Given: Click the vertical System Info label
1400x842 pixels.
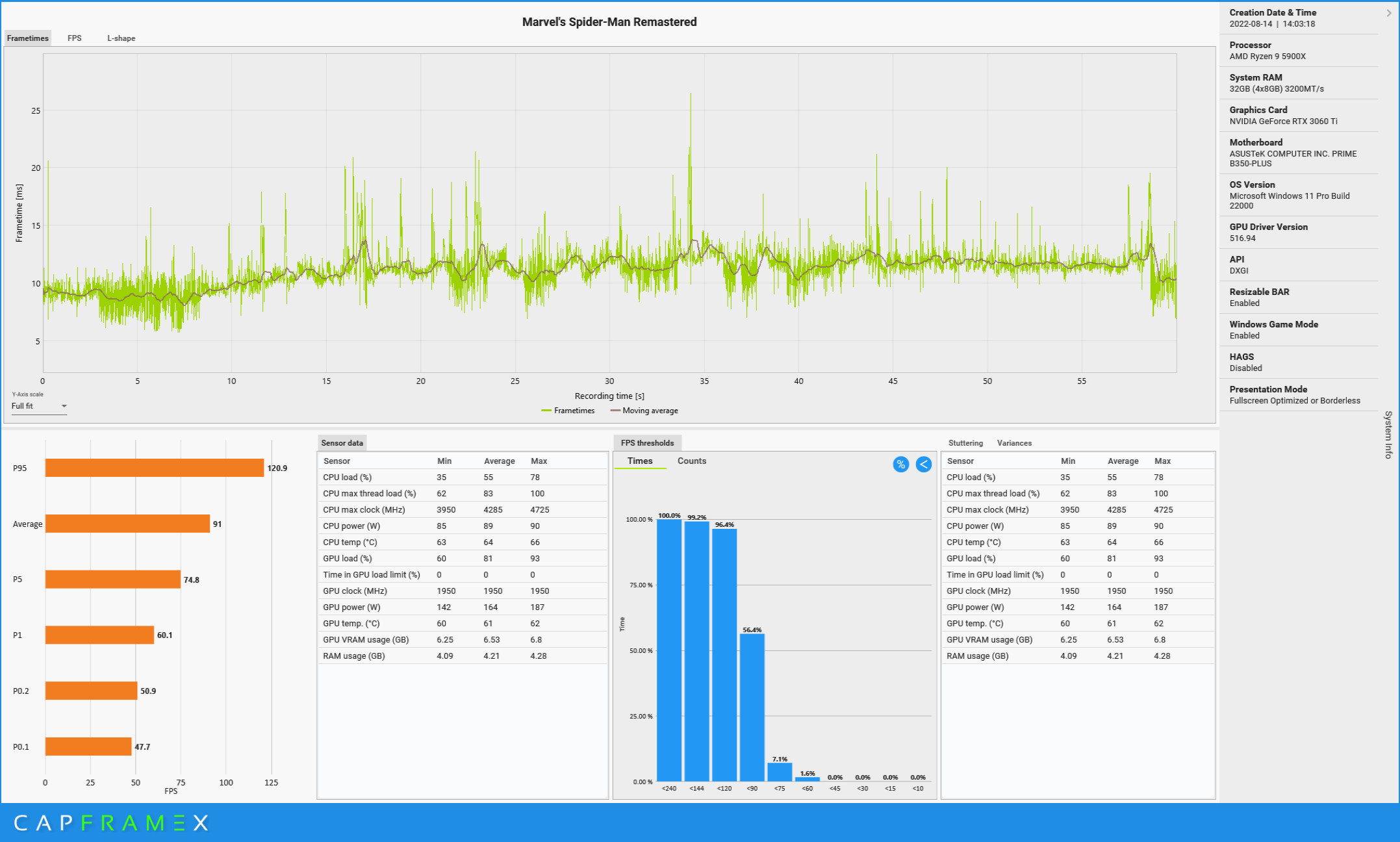Looking at the screenshot, I should point(1388,434).
